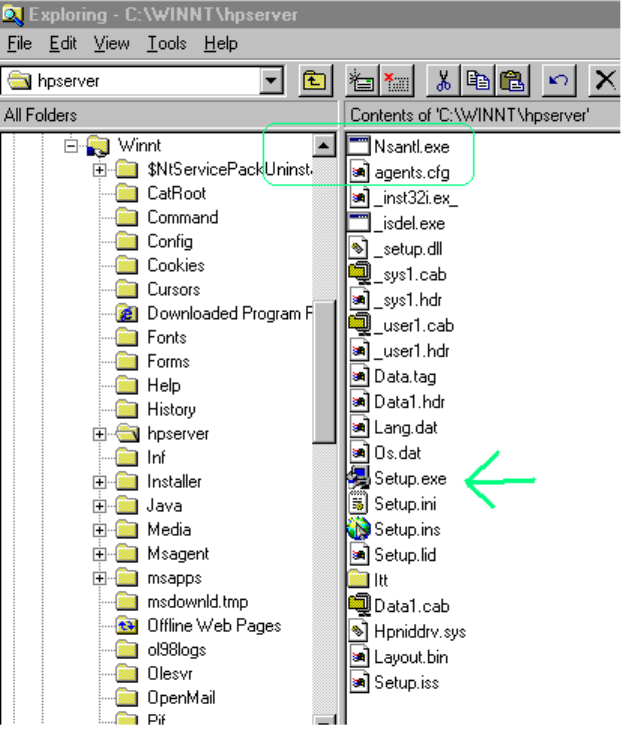Select the Setup.exe file icon

point(359,480)
